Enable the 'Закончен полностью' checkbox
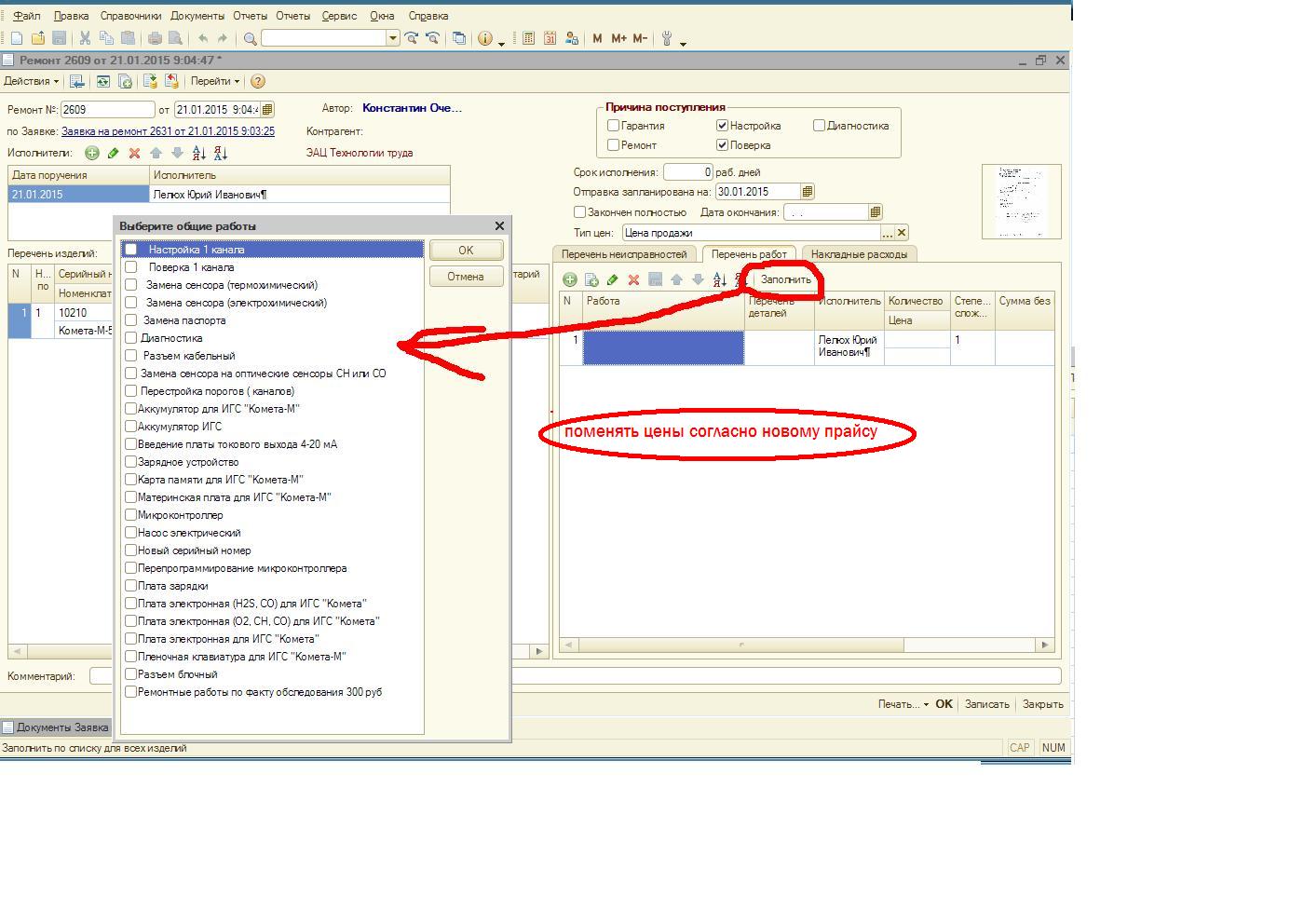This screenshot has width=1304, height=924. 580,212
